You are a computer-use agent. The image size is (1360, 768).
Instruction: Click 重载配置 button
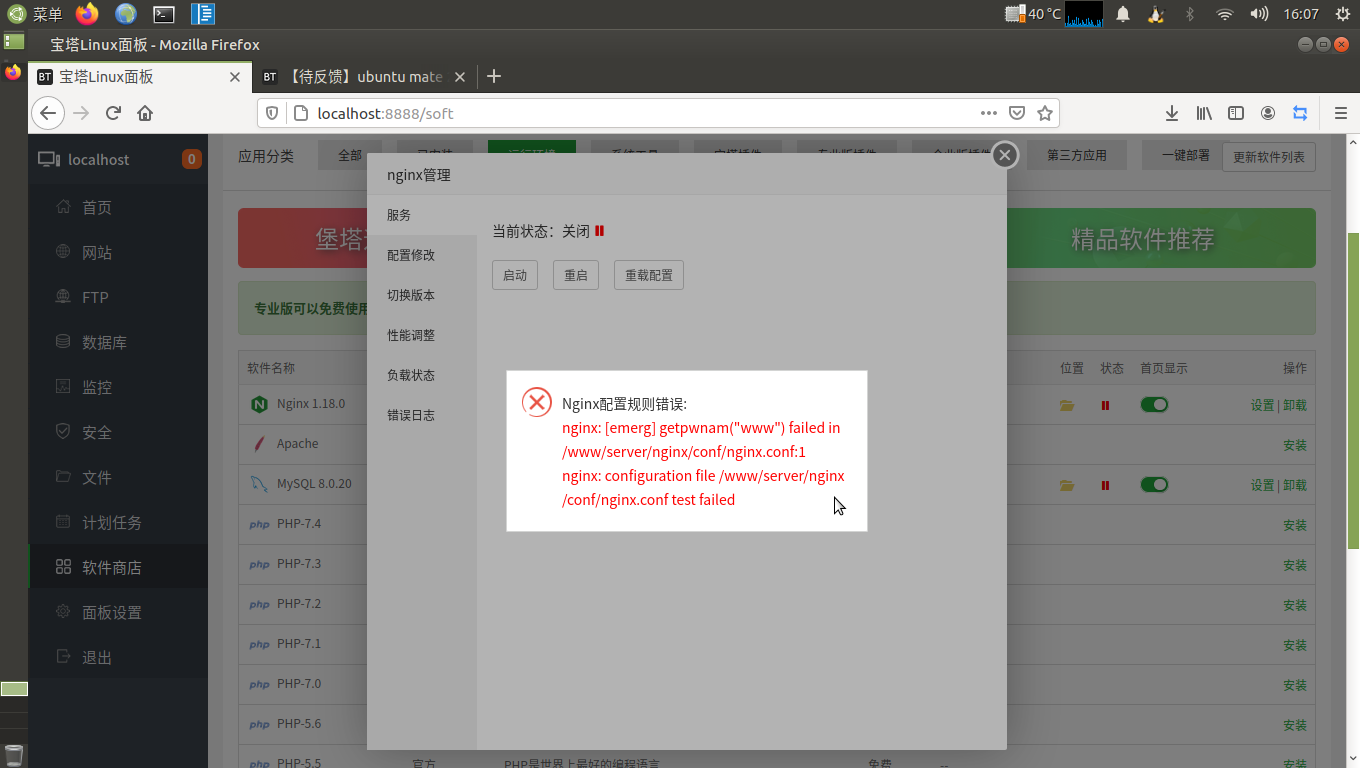click(649, 275)
